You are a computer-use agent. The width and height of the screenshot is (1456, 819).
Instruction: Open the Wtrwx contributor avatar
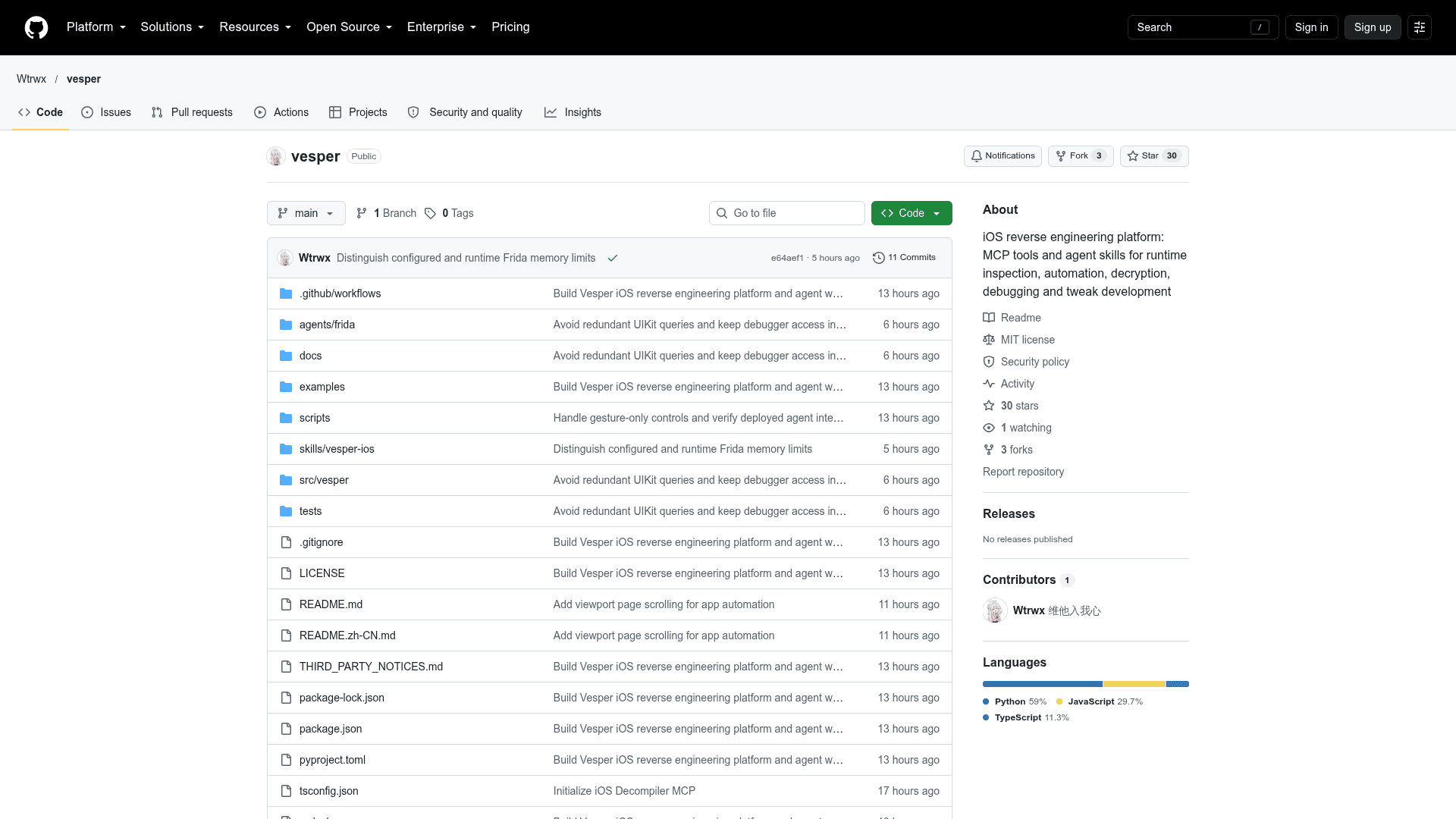tap(995, 610)
